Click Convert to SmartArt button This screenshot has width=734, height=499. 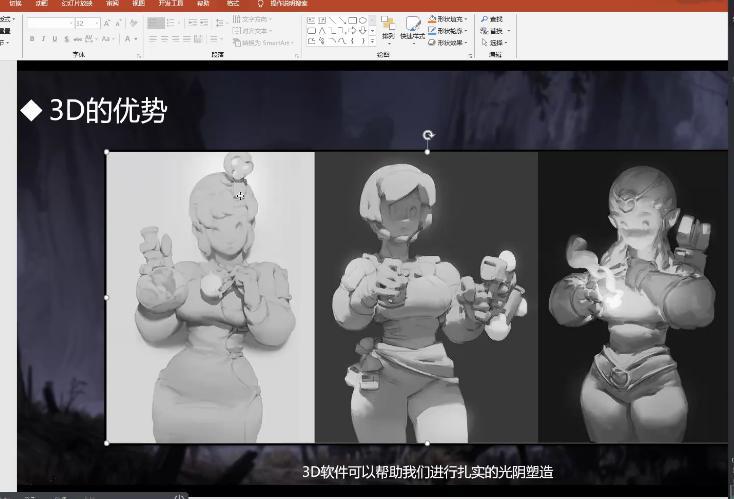coord(263,43)
